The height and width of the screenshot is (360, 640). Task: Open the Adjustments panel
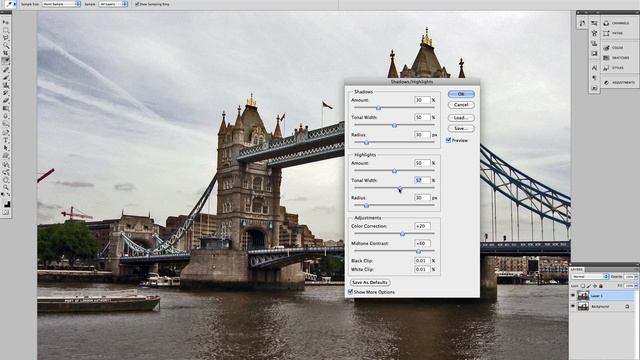pos(619,82)
